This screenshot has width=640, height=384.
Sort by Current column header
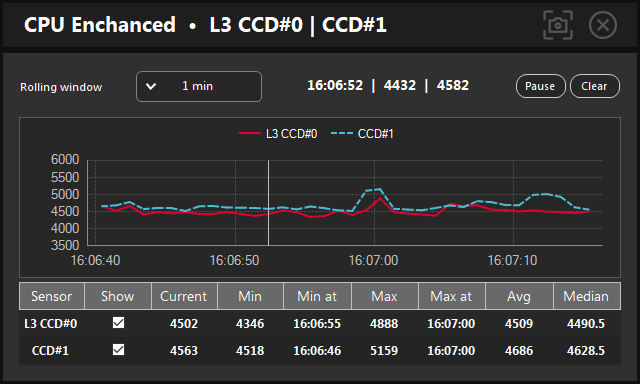(184, 296)
